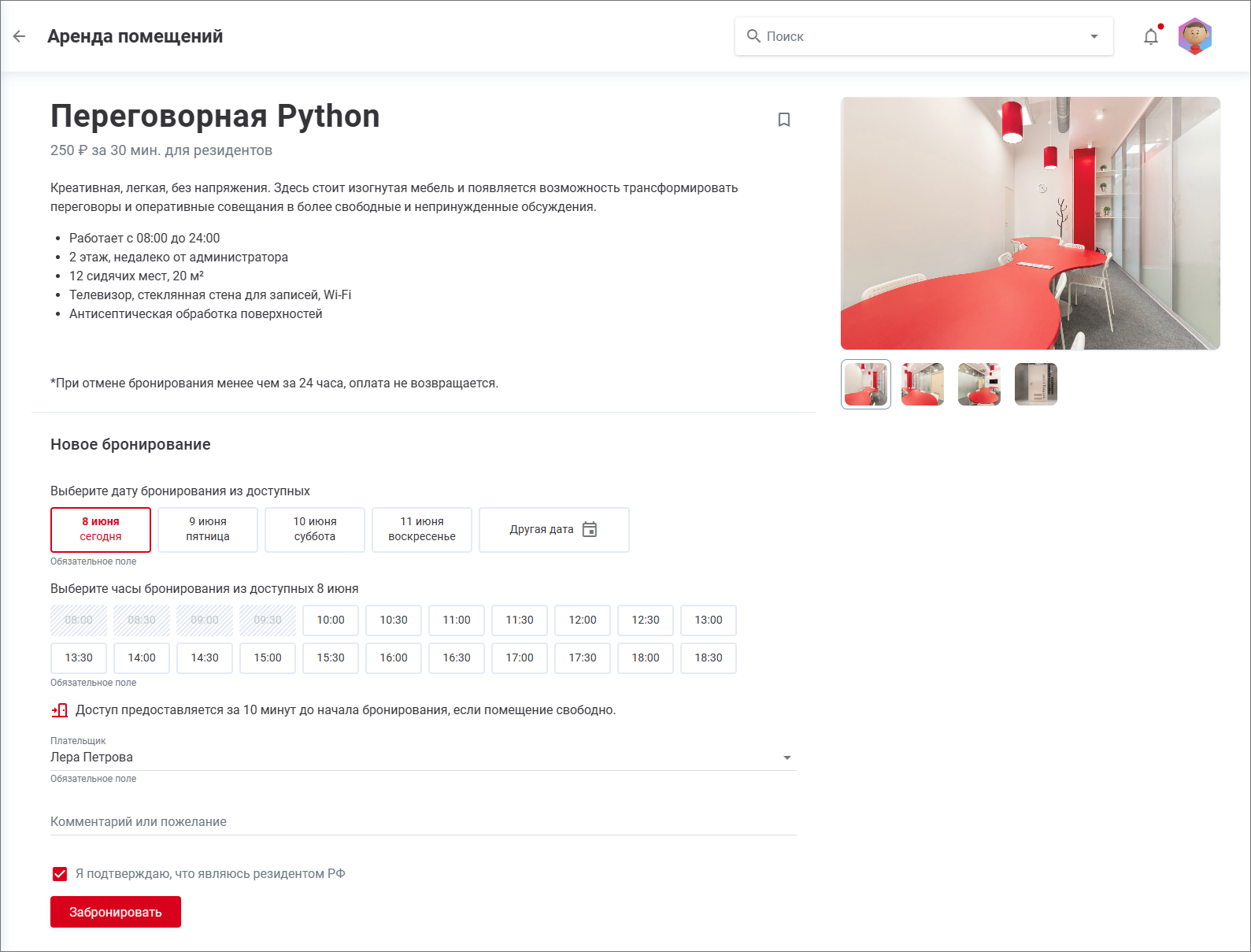Toggle the РФ resident confirmation checkbox
This screenshot has height=952, width=1251.
(60, 874)
